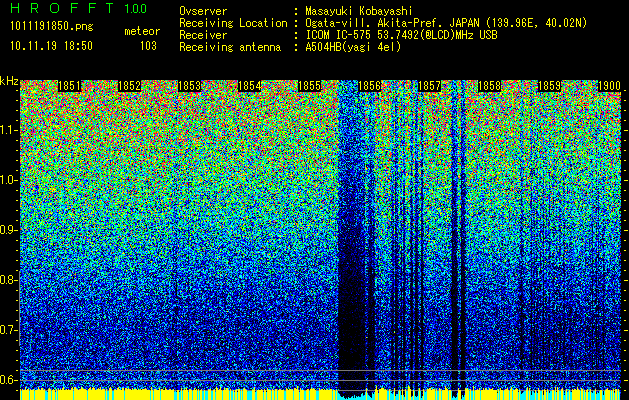The height and width of the screenshot is (400, 629).
Task: Click the observer name Masayuki Kobayashi
Action: click(x=359, y=11)
